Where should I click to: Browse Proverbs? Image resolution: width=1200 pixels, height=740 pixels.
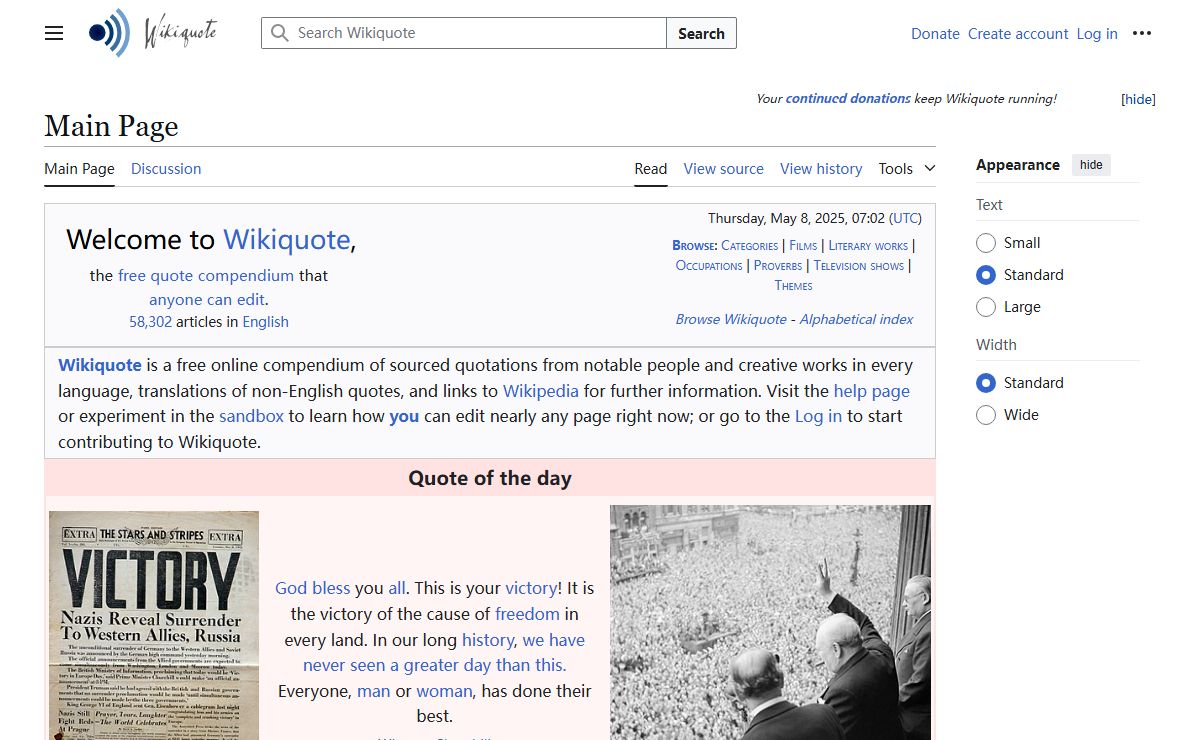pos(778,266)
